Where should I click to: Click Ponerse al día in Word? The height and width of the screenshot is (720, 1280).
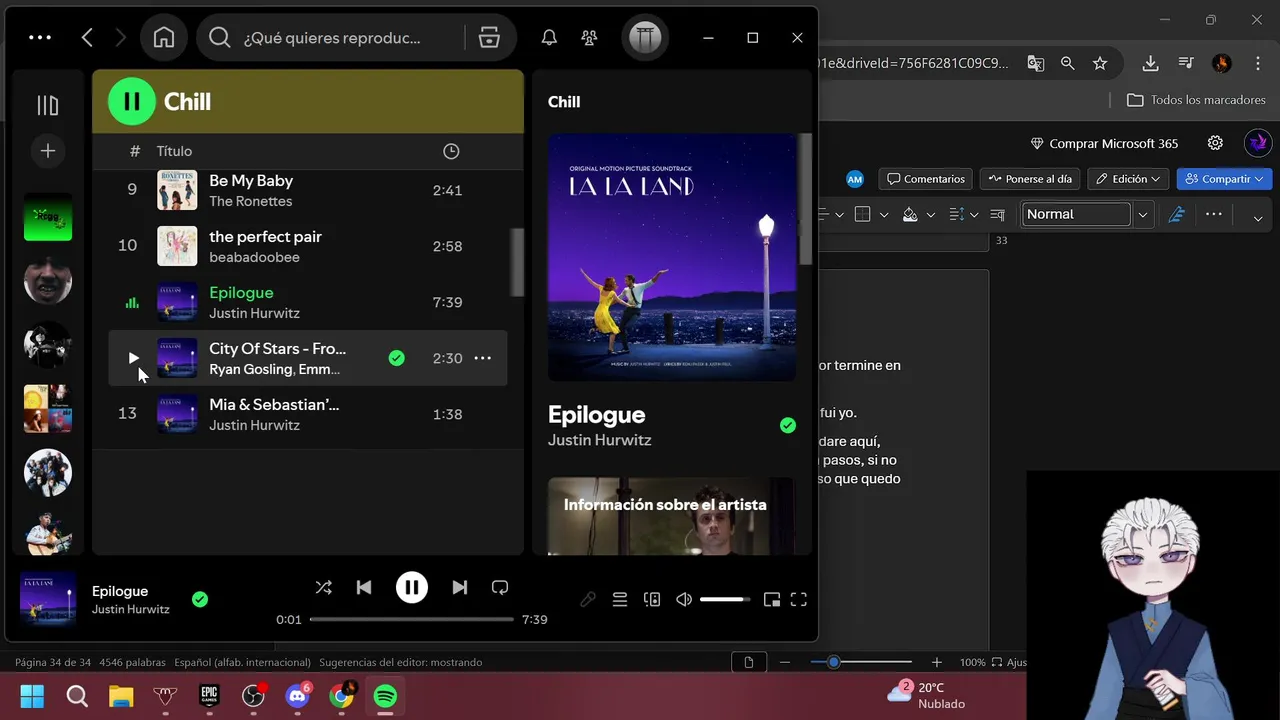click(1030, 179)
